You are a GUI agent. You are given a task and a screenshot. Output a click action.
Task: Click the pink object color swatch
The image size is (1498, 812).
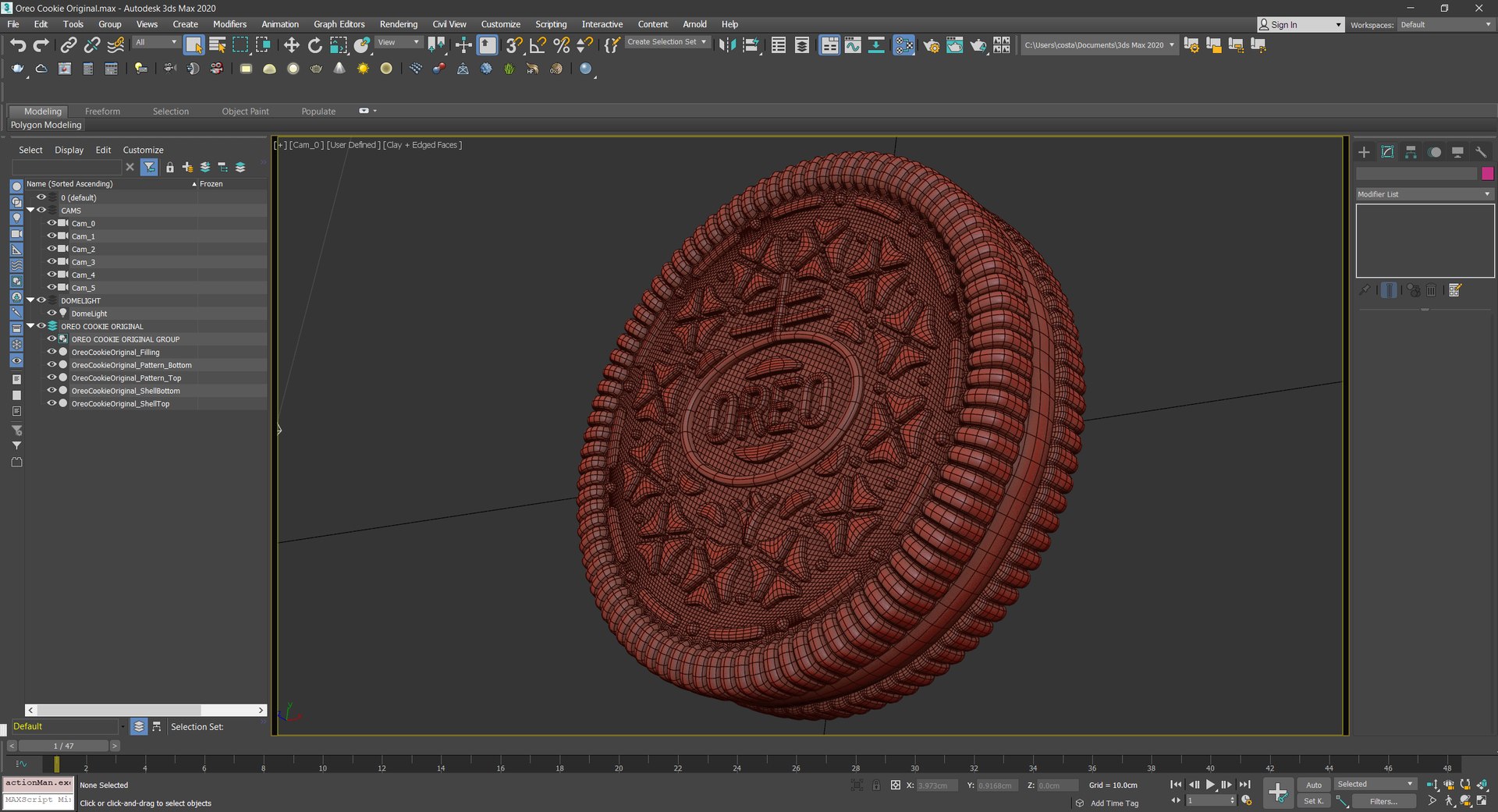pyautogui.click(x=1487, y=173)
